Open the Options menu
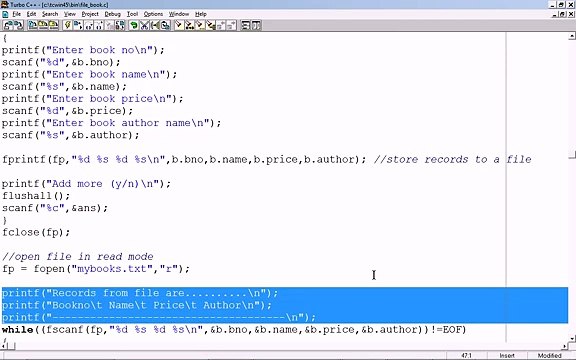The width and height of the screenshot is (576, 360). pyautogui.click(x=153, y=14)
